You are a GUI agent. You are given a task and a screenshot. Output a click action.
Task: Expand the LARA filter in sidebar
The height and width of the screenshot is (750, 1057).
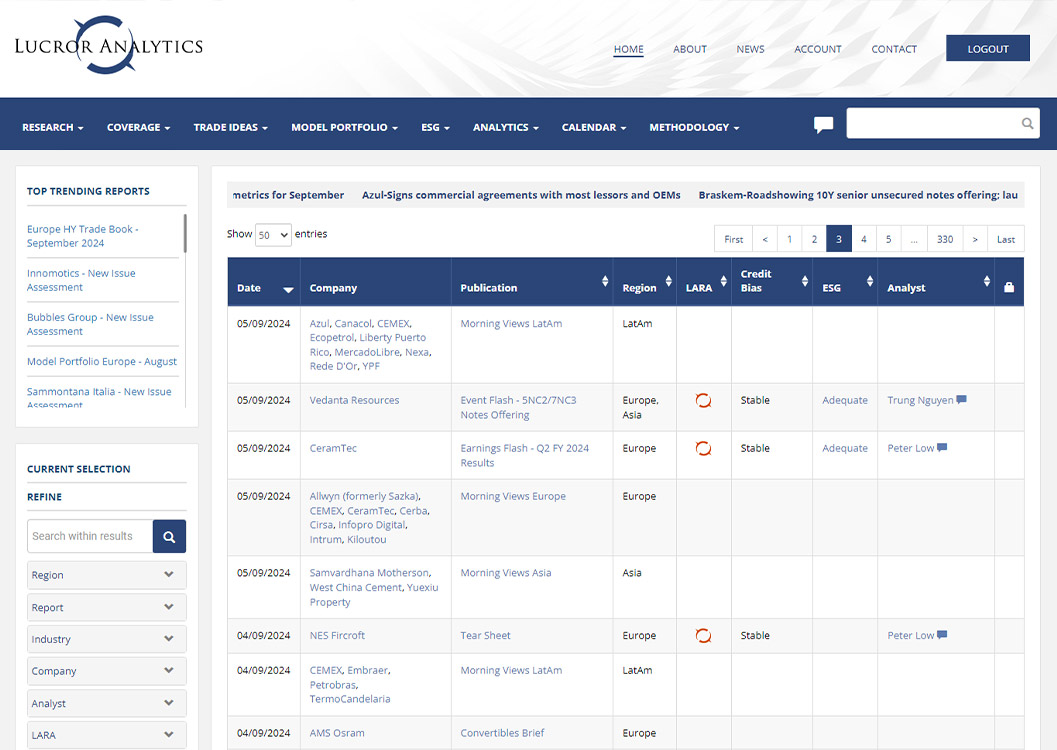[107, 735]
